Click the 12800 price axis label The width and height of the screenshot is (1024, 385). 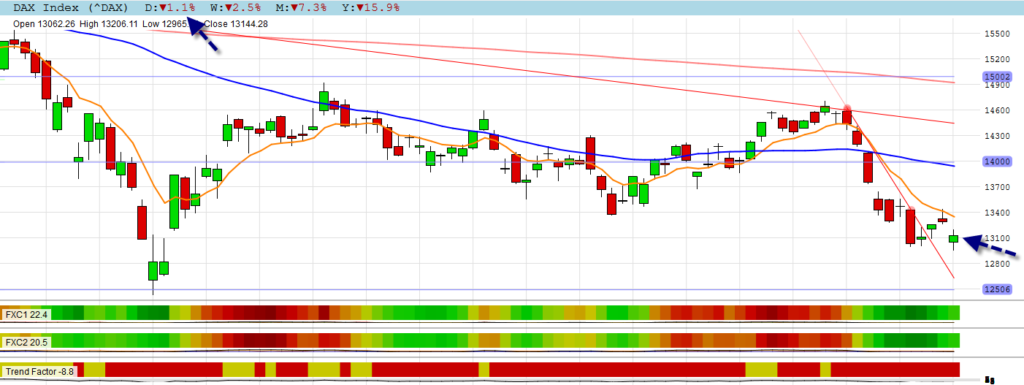(x=997, y=264)
